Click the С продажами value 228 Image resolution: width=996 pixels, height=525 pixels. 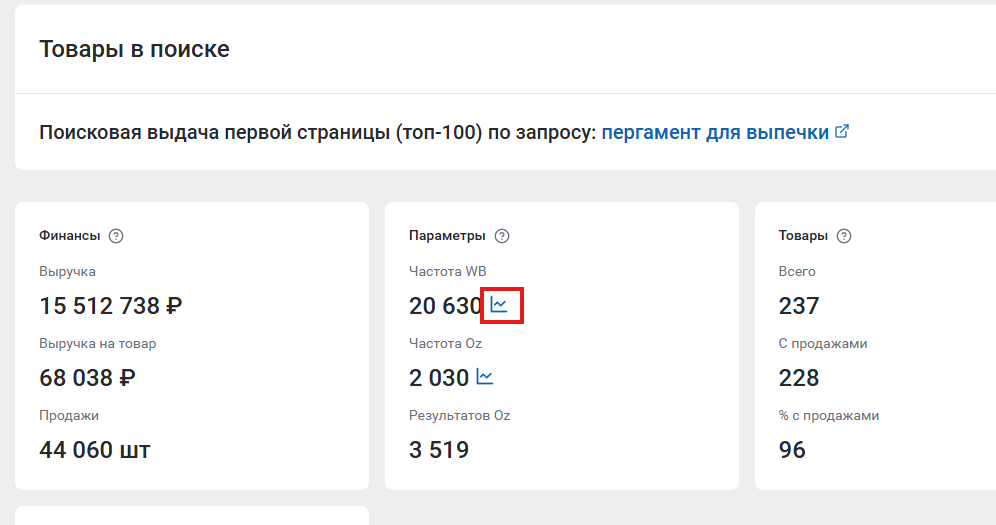(799, 378)
